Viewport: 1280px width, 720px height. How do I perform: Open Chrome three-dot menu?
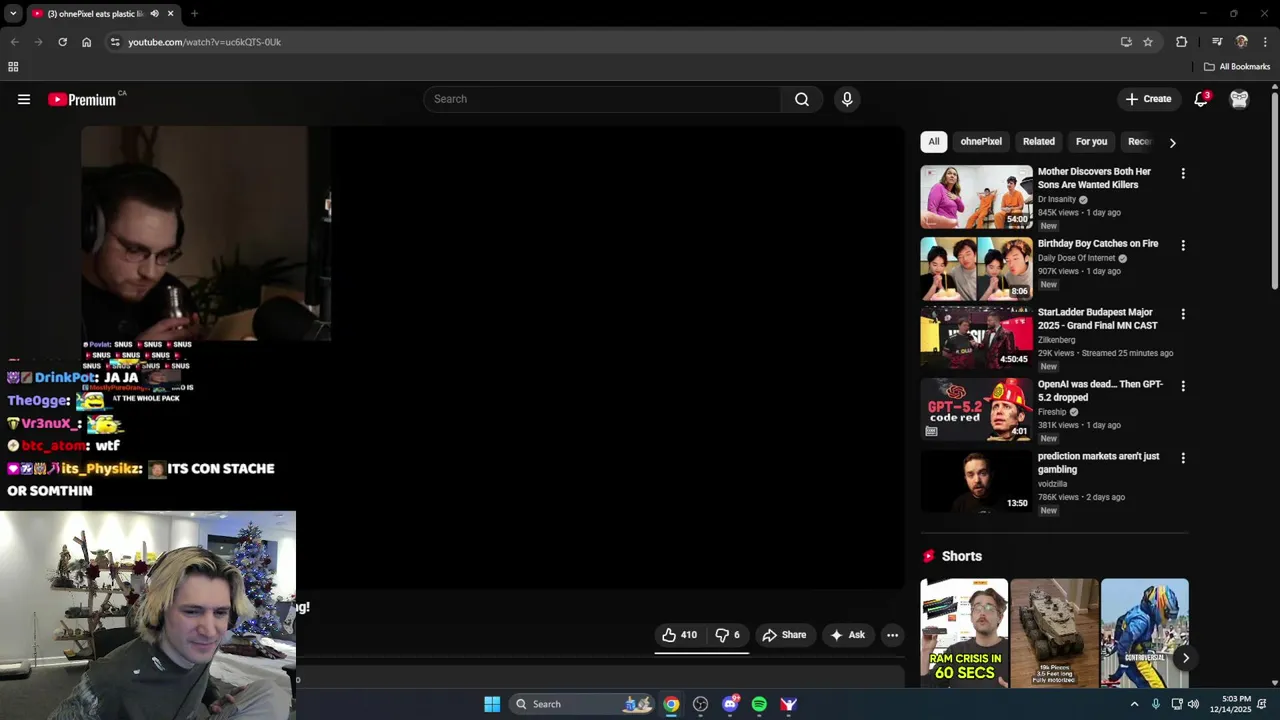(x=1265, y=42)
